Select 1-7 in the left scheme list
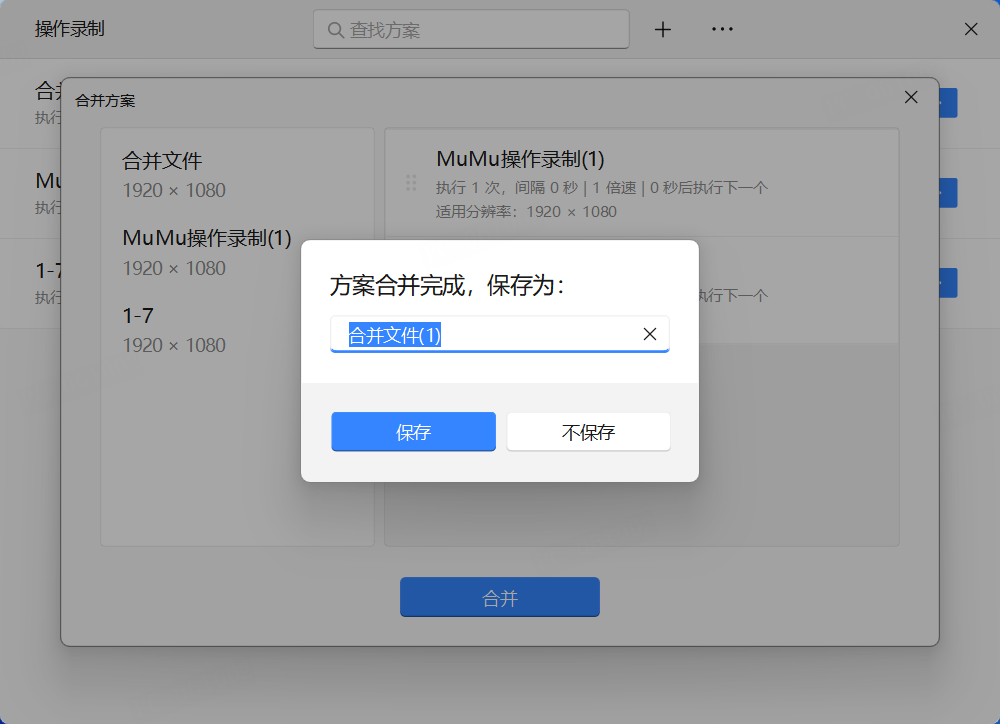This screenshot has height=724, width=1000. pos(138,316)
